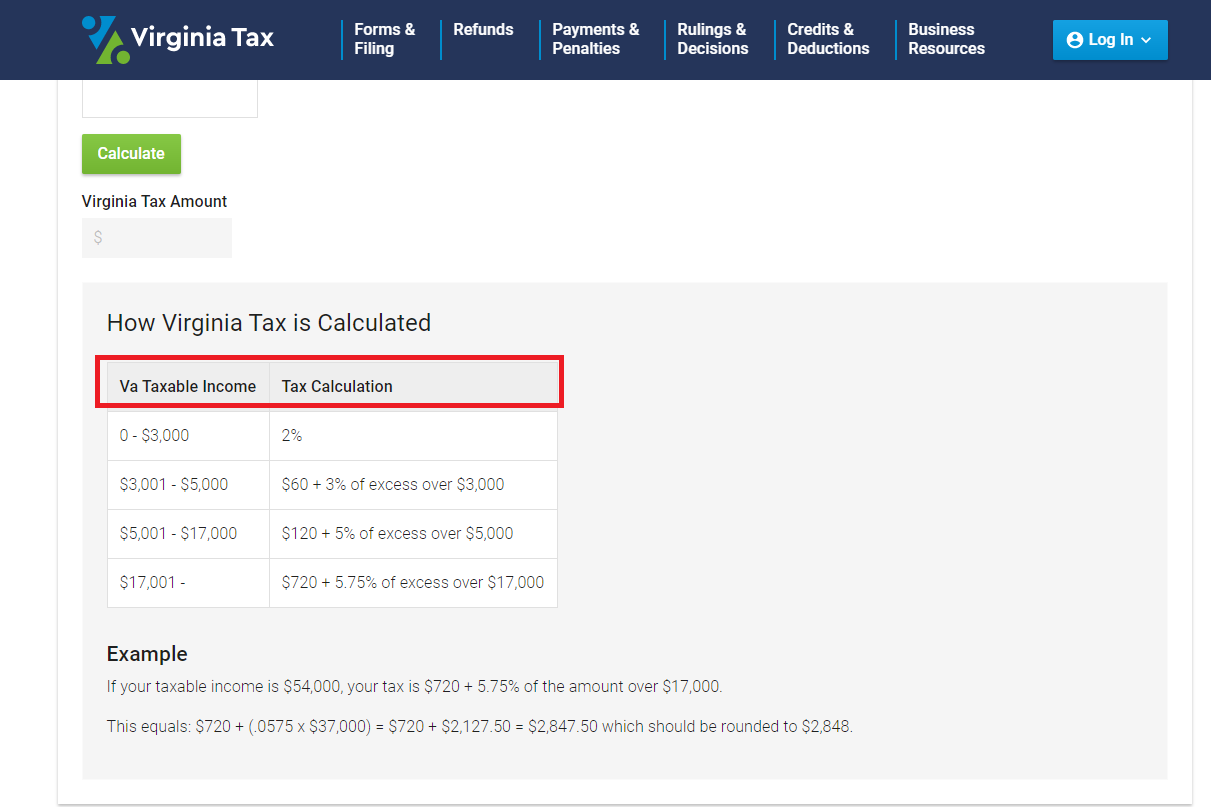
Task: Click the How Virginia Tax is Calculated heading
Action: click(x=269, y=323)
